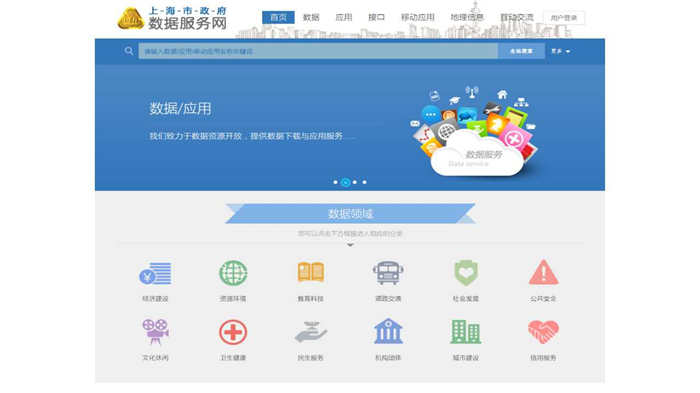
Task: Expand the arrow below 数据领域 subtitle
Action: (x=350, y=245)
